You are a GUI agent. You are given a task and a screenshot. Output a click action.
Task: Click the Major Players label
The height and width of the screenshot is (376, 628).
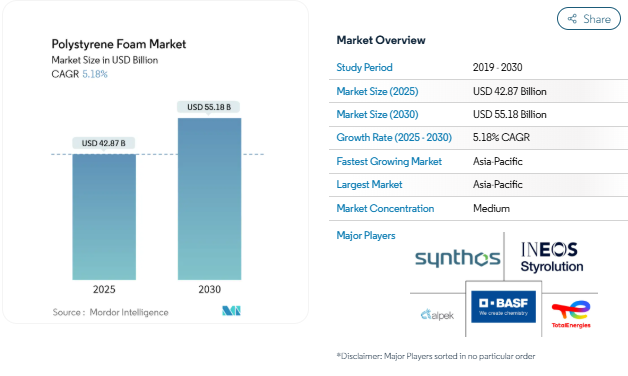[x=366, y=235]
